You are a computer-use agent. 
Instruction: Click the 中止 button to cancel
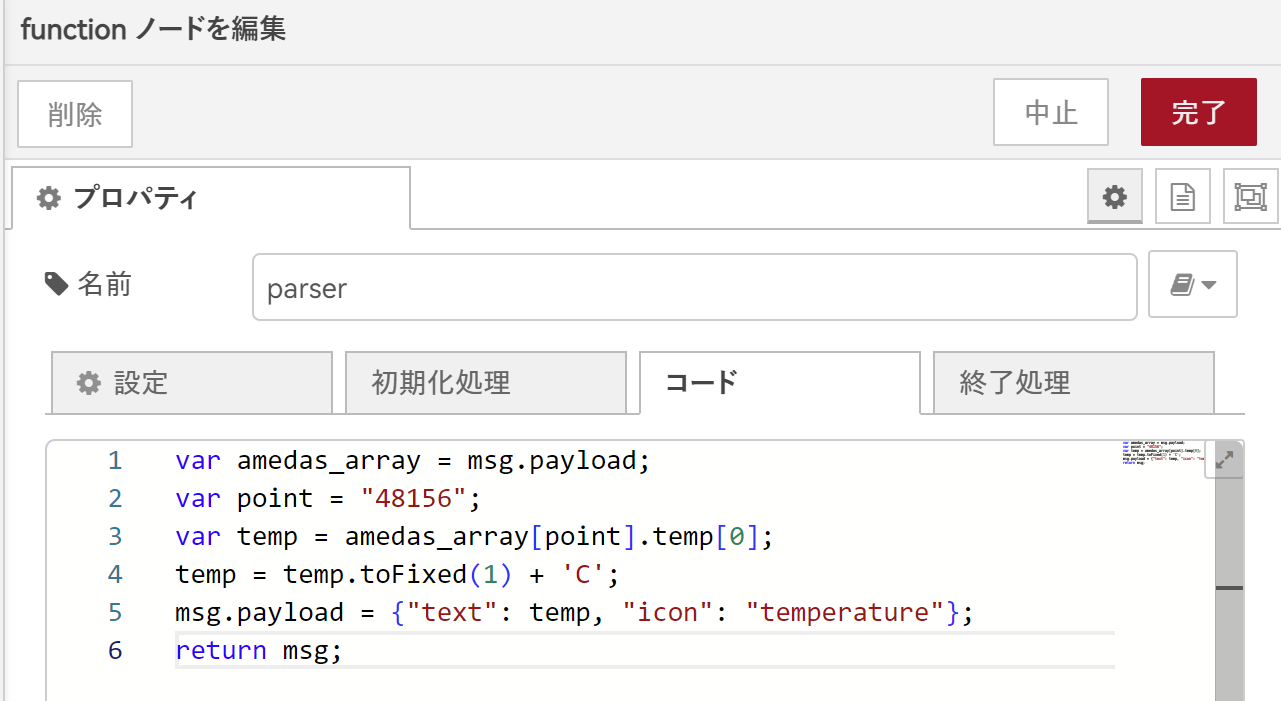coord(1050,112)
